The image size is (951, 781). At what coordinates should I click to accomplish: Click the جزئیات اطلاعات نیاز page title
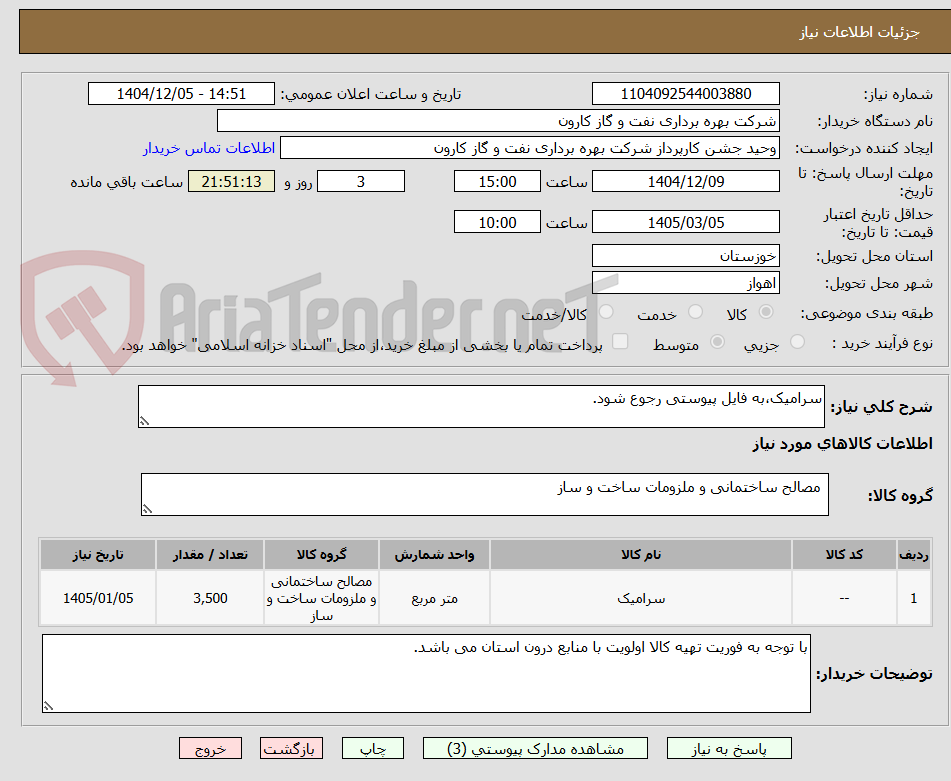click(859, 32)
